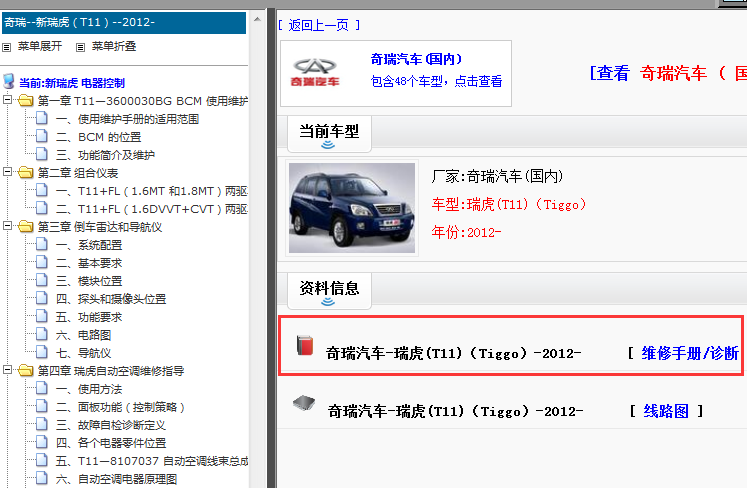
Task: Open the 资料信息 tab
Action: tap(329, 291)
